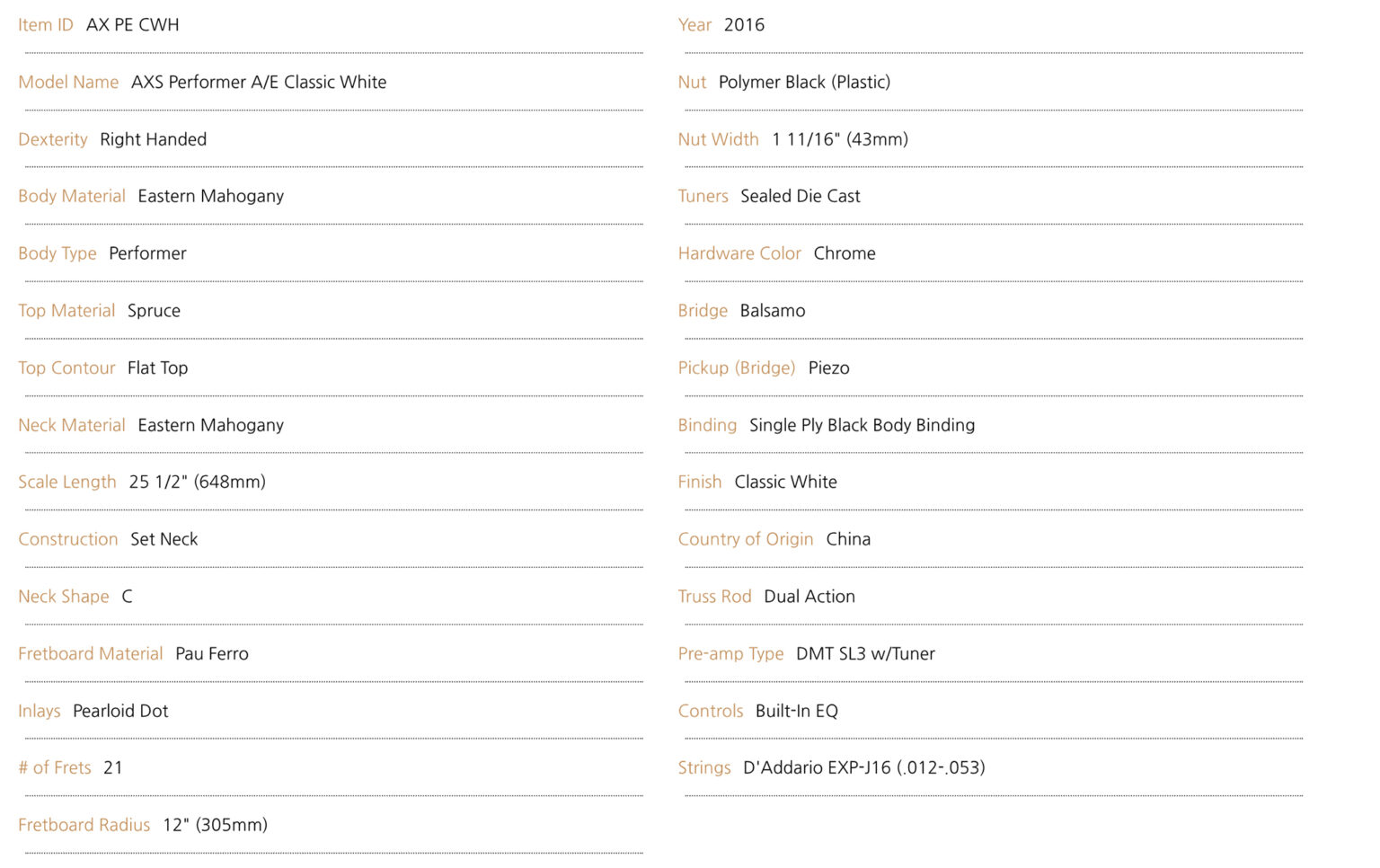Click the Pau Ferro value
The height and width of the screenshot is (868, 1380).
(212, 654)
